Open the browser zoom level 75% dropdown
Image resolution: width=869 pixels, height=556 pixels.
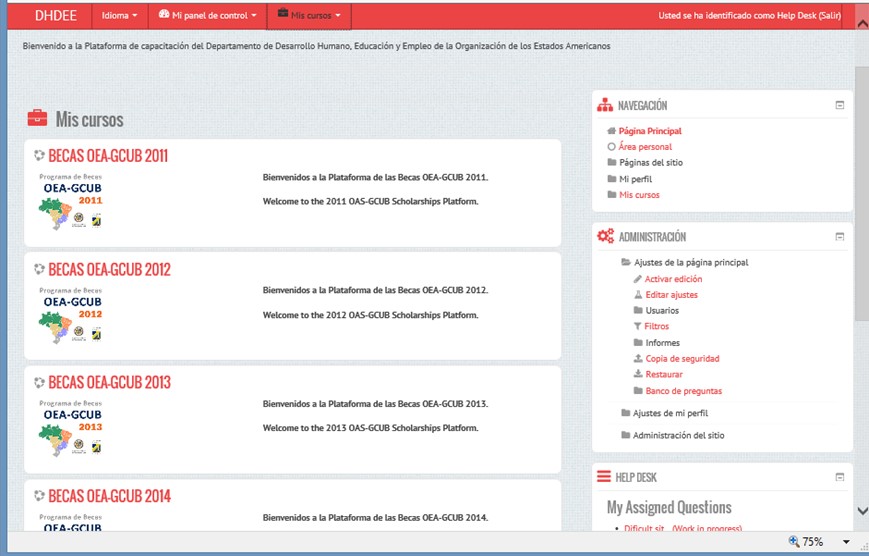click(847, 542)
